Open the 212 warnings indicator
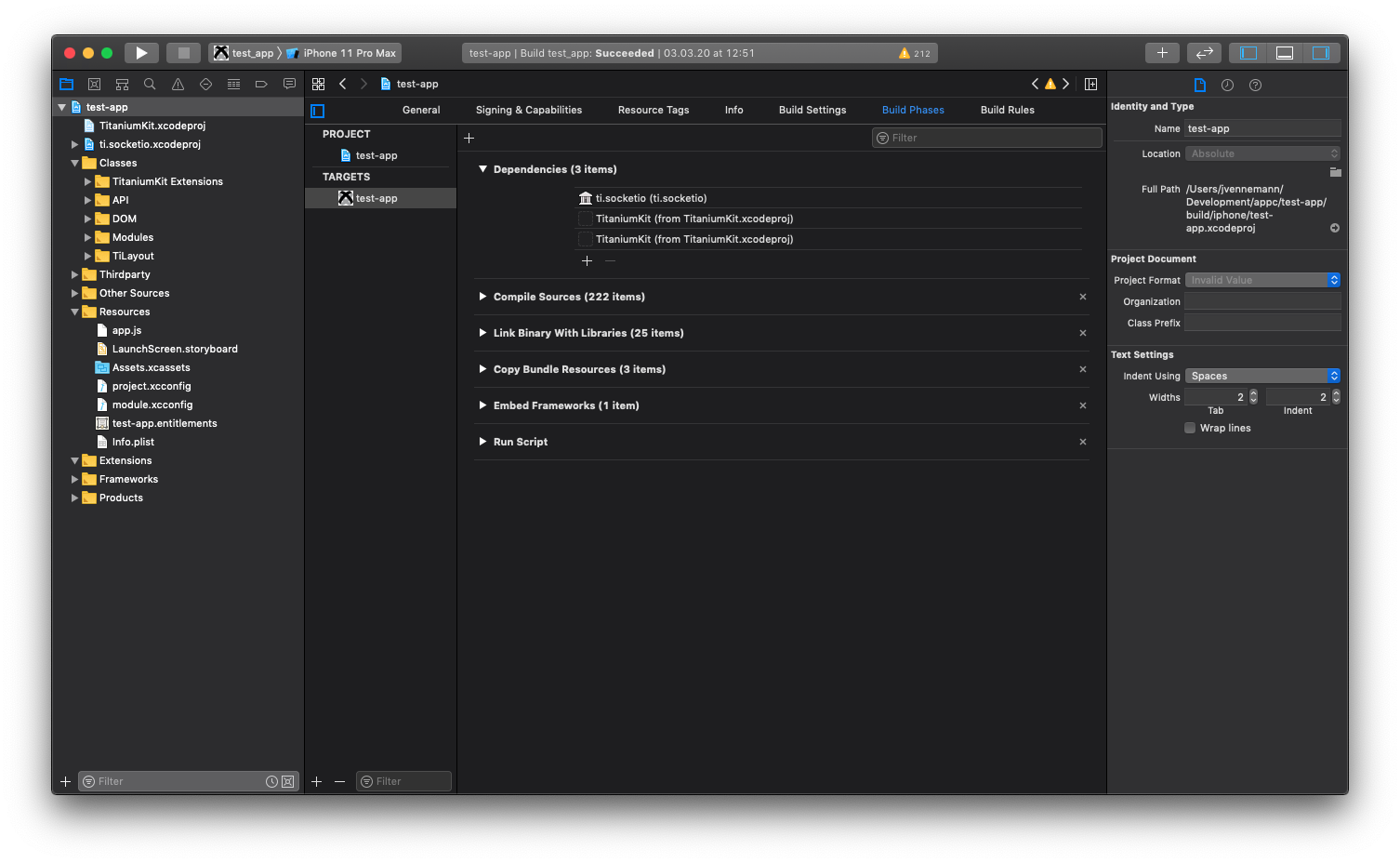The height and width of the screenshot is (863, 1400). coord(914,53)
